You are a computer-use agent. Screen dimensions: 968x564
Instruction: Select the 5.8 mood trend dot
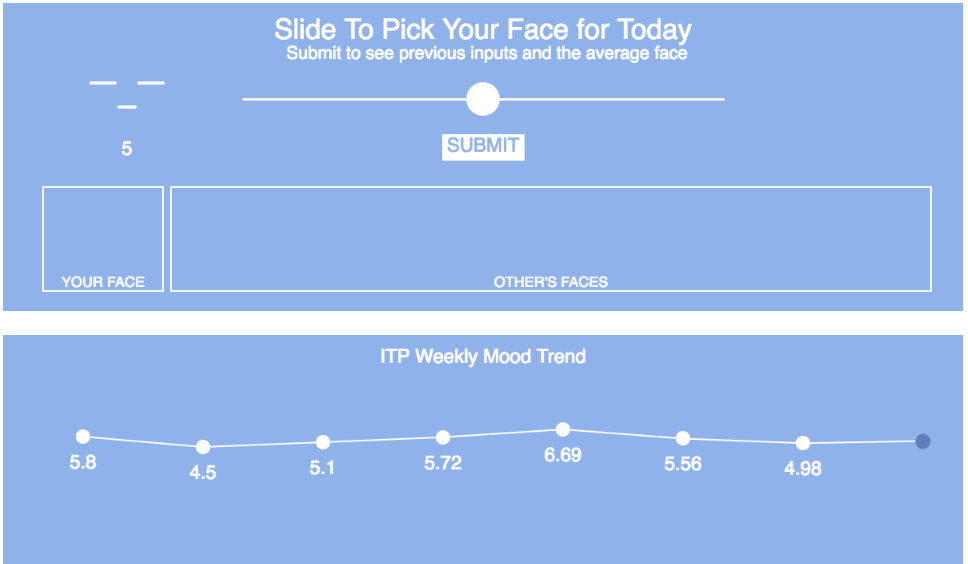[x=83, y=436]
